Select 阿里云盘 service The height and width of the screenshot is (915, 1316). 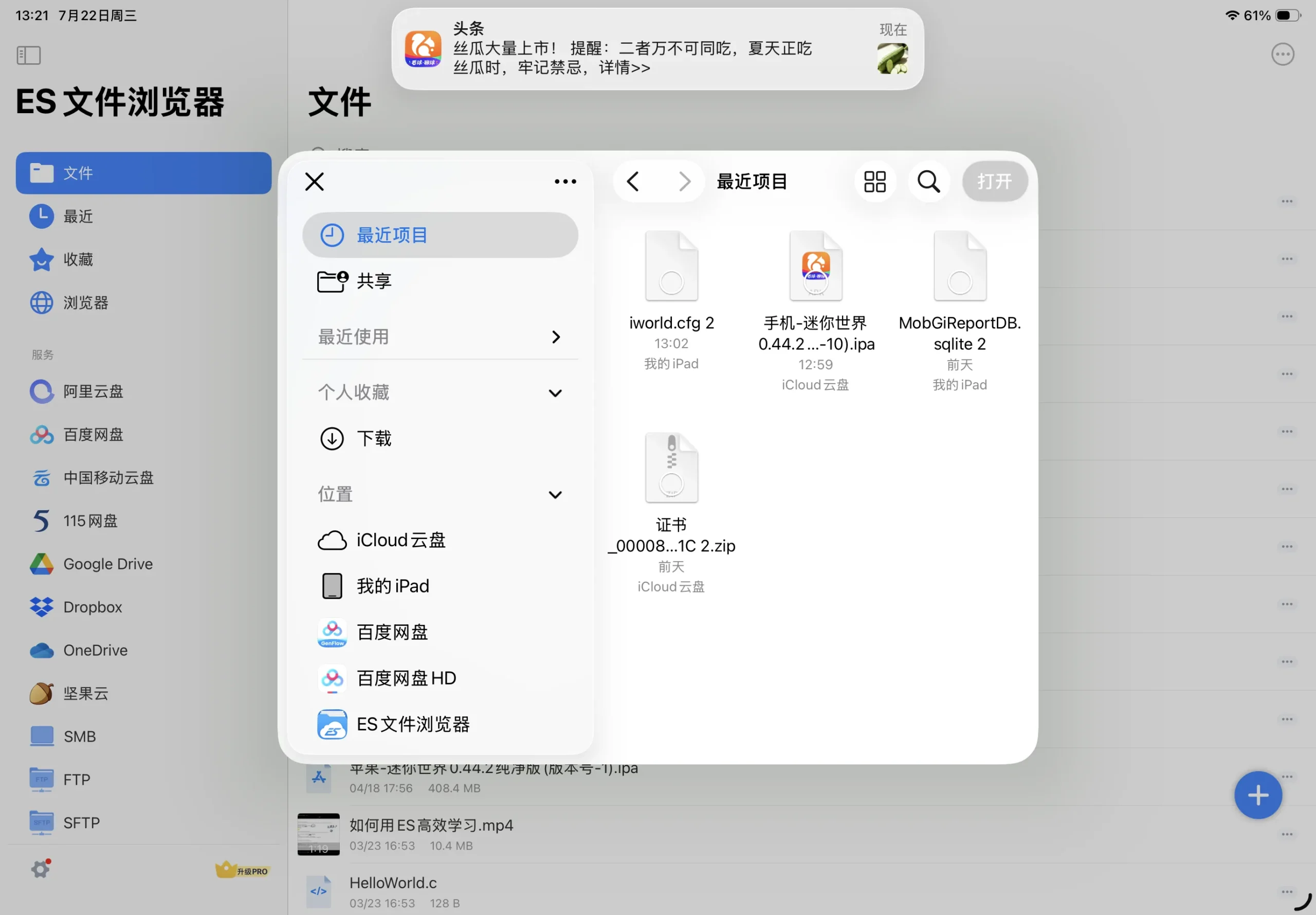(143, 391)
